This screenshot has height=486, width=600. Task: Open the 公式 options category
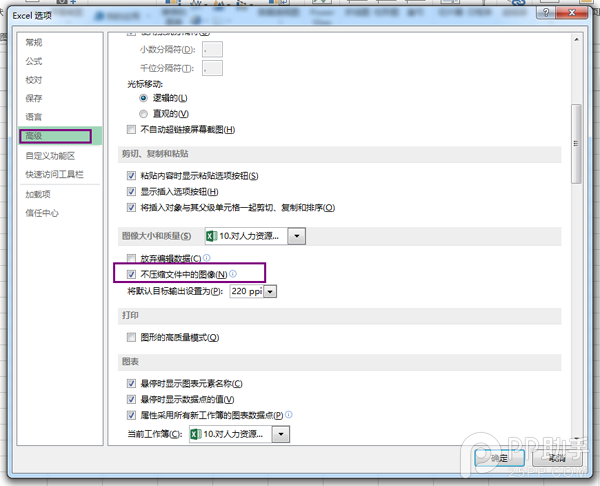pos(34,61)
